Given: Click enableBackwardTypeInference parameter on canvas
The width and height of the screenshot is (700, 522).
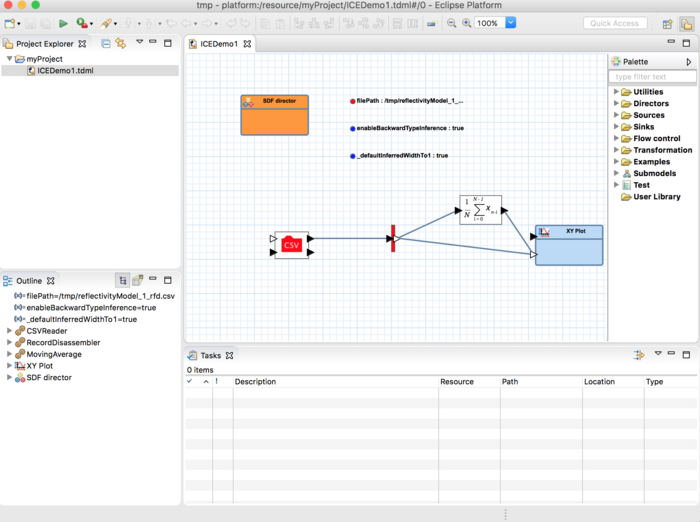Looking at the screenshot, I should click(x=407, y=128).
